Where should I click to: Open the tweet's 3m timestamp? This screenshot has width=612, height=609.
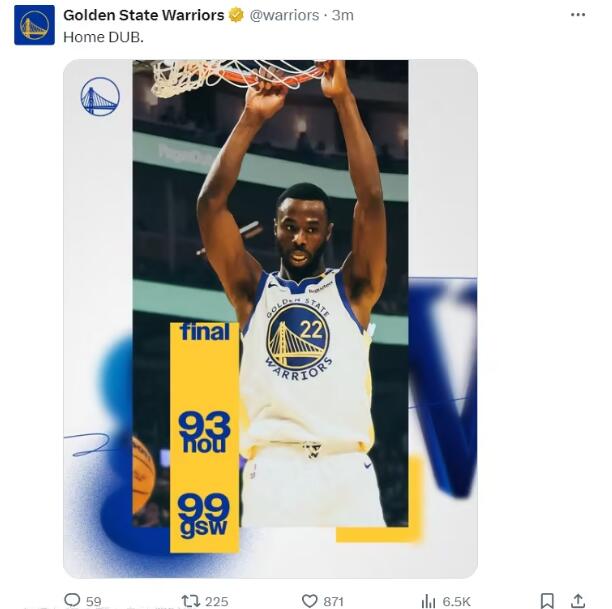pos(343,15)
